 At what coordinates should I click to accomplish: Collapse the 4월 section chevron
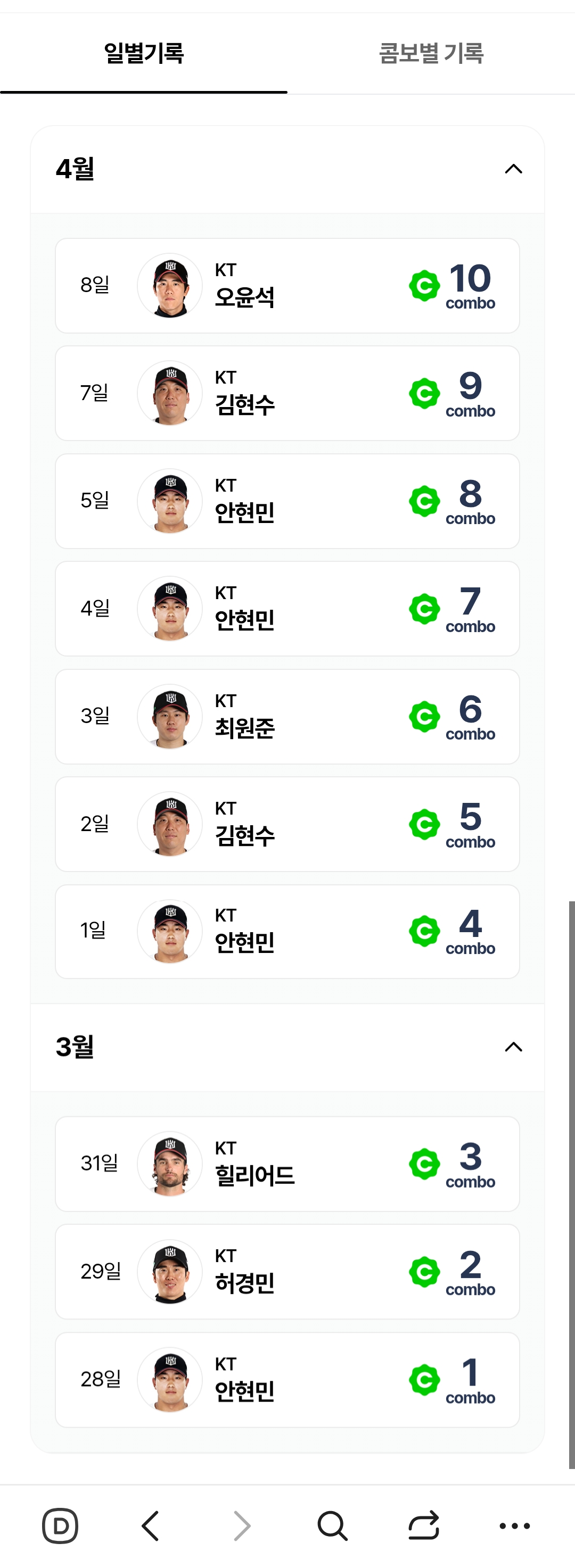pyautogui.click(x=513, y=169)
